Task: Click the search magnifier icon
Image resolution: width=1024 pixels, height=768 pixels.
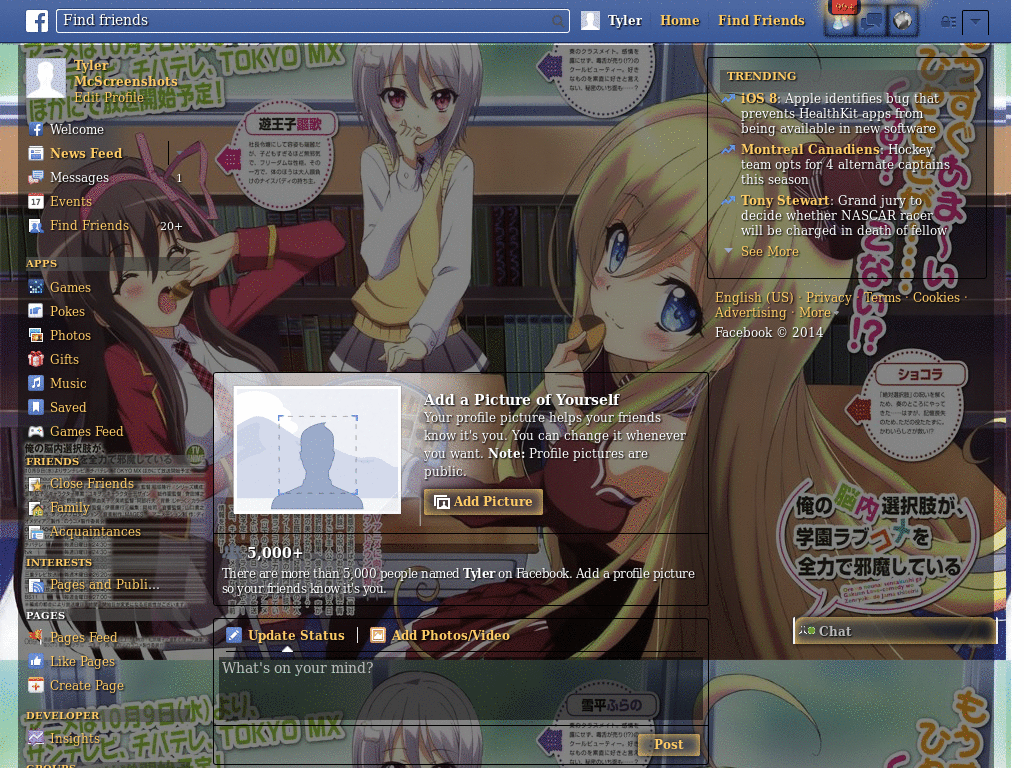Action: pos(558,21)
